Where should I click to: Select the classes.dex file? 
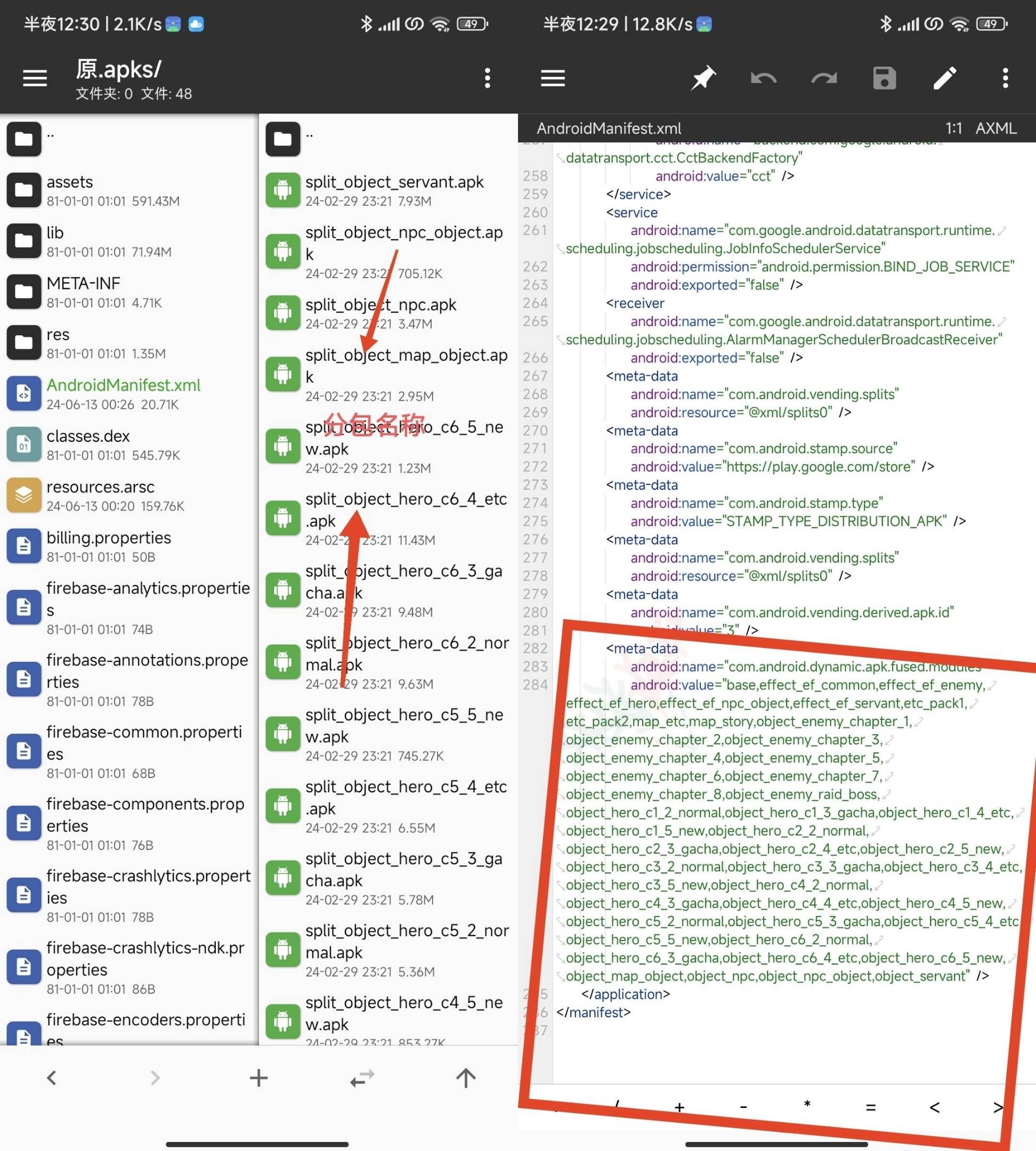pos(129,444)
